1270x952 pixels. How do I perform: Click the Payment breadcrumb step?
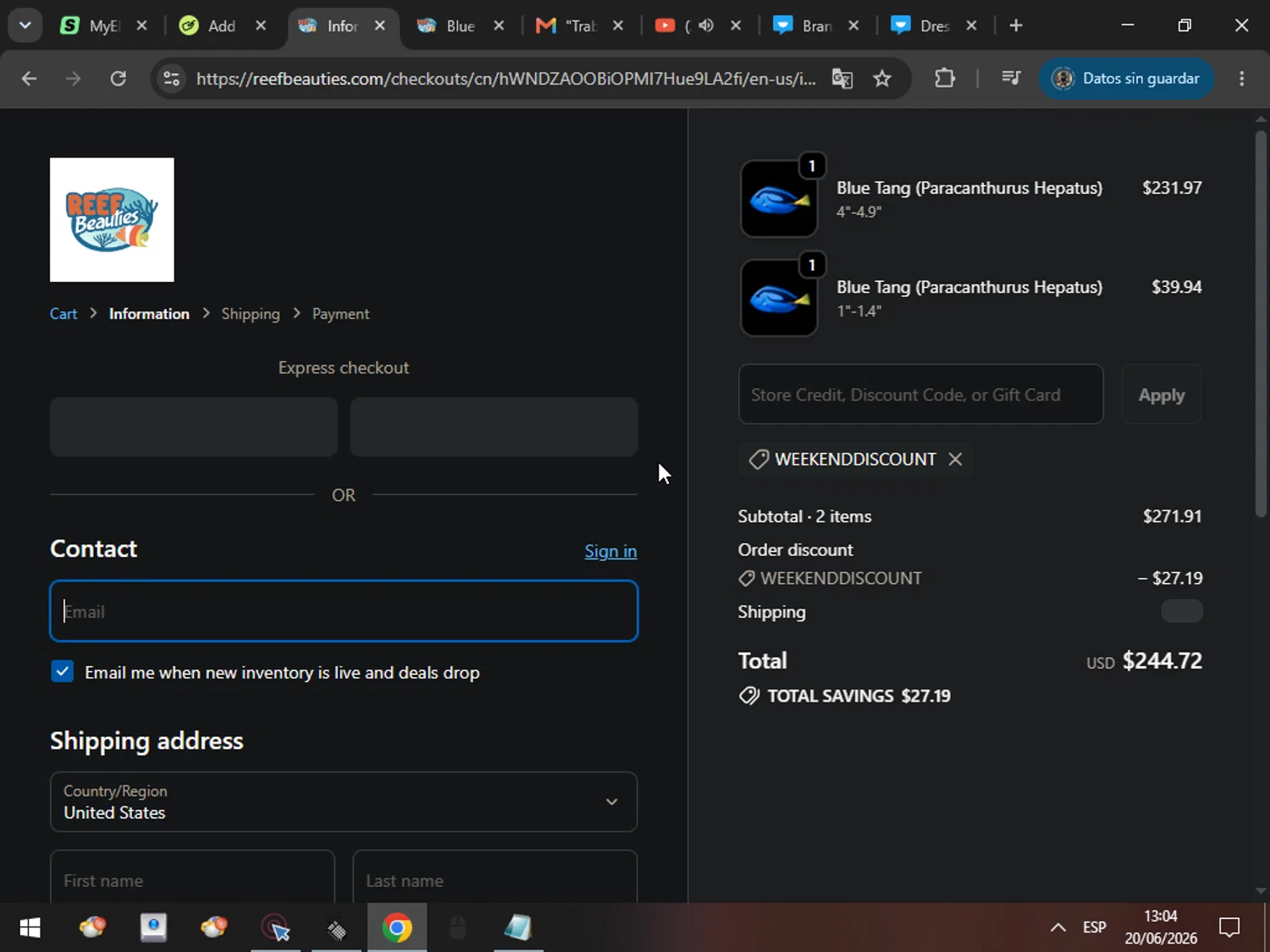[x=340, y=314]
